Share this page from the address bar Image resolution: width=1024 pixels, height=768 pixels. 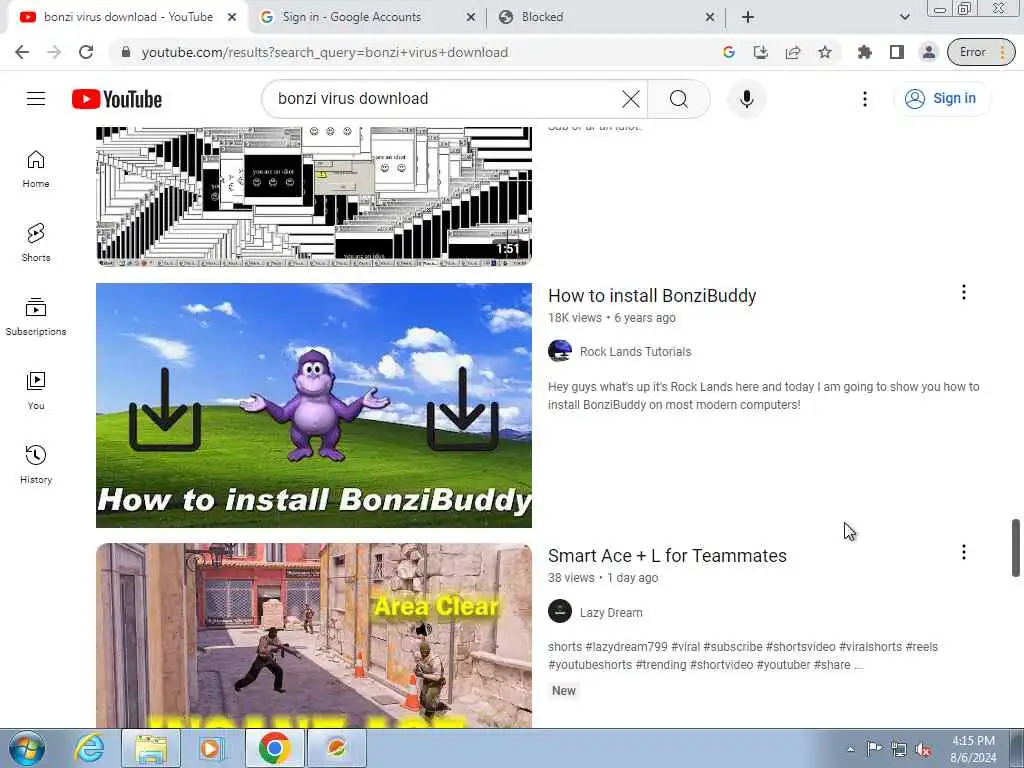coord(793,52)
